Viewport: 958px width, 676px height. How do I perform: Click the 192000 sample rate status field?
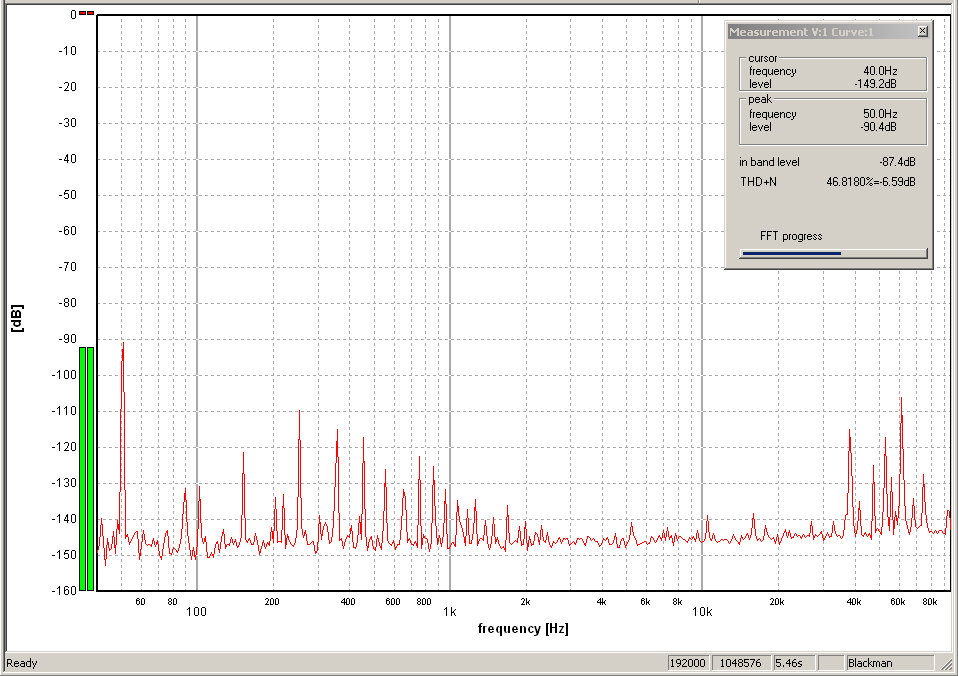[x=688, y=663]
